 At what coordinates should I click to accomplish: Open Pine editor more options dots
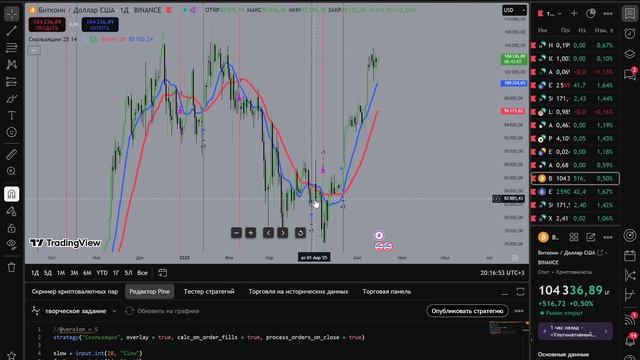click(x=519, y=311)
